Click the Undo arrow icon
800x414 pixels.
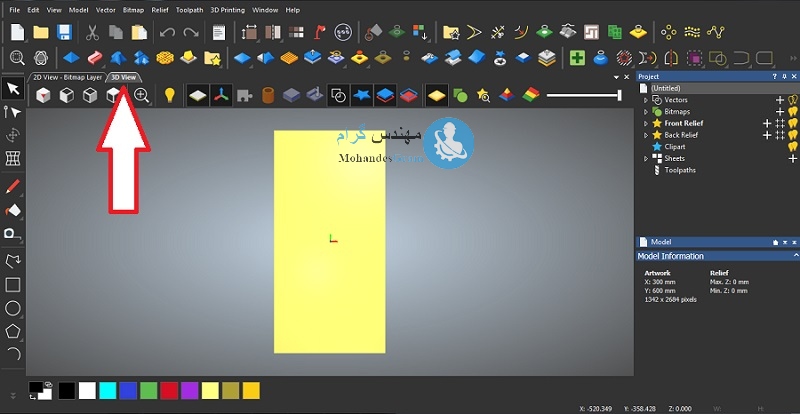pyautogui.click(x=167, y=33)
